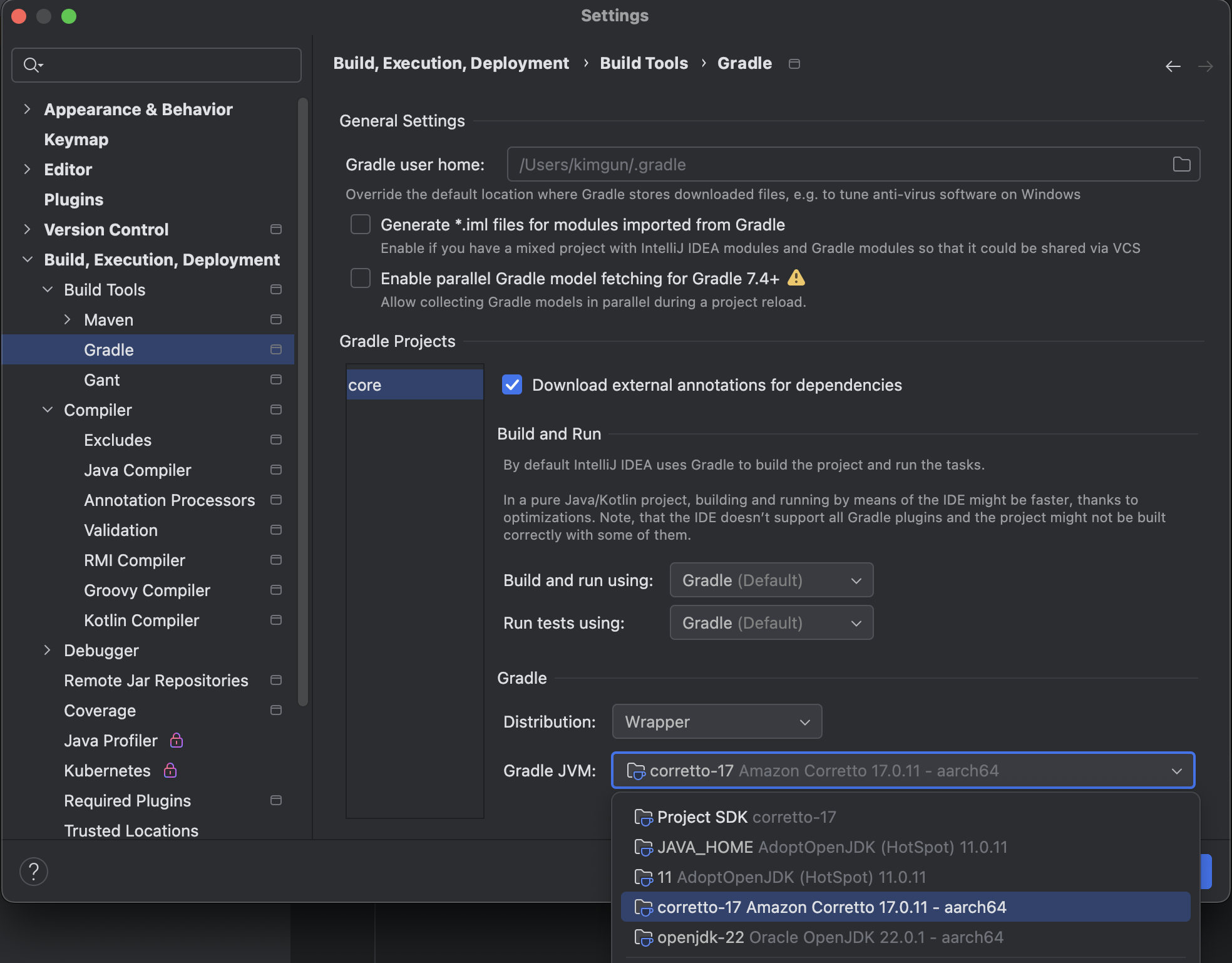Click the folder browse icon for Gradle user home
This screenshot has width=1232, height=963.
tap(1181, 164)
